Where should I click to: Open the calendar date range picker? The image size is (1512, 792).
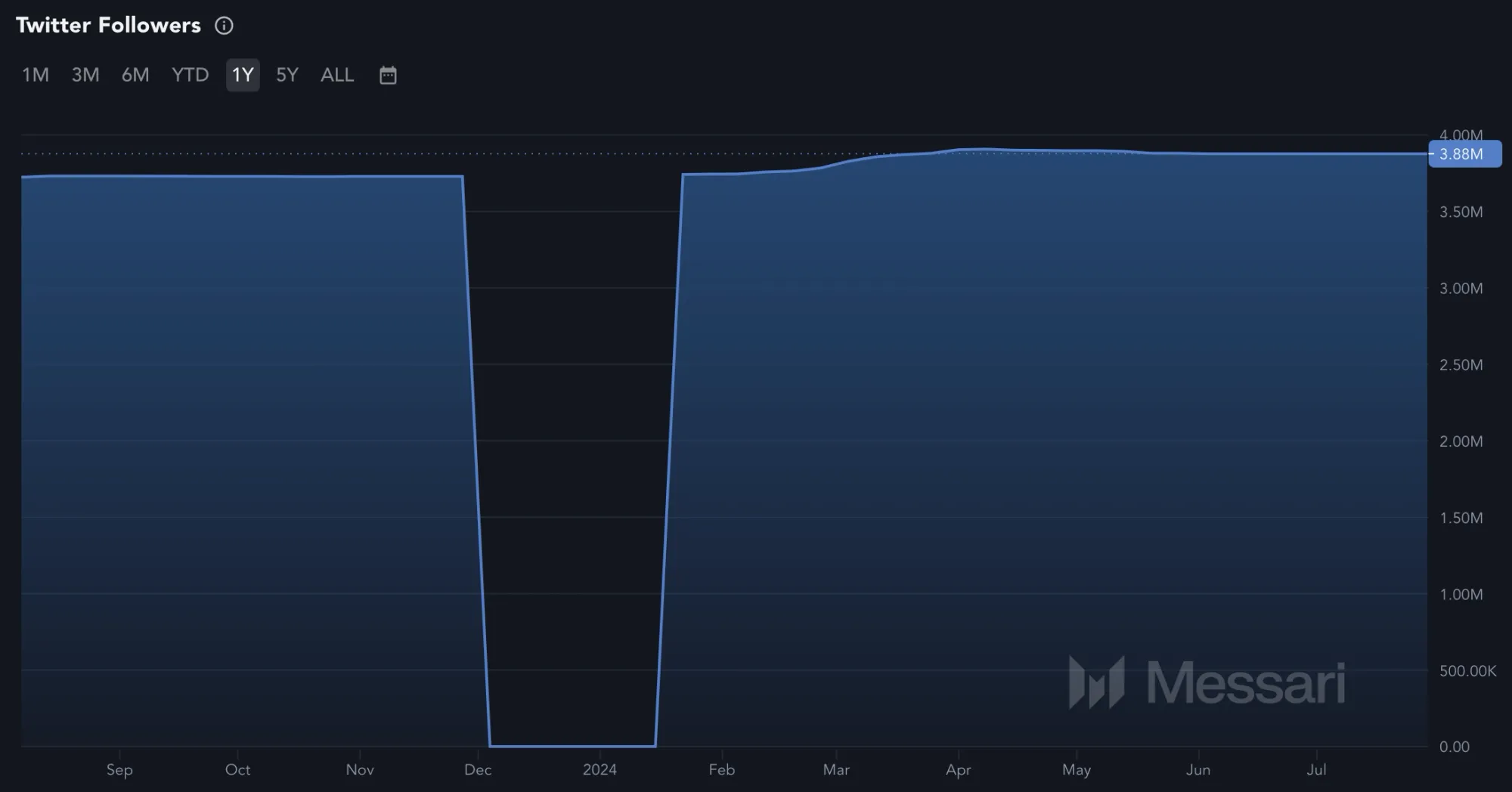click(388, 75)
